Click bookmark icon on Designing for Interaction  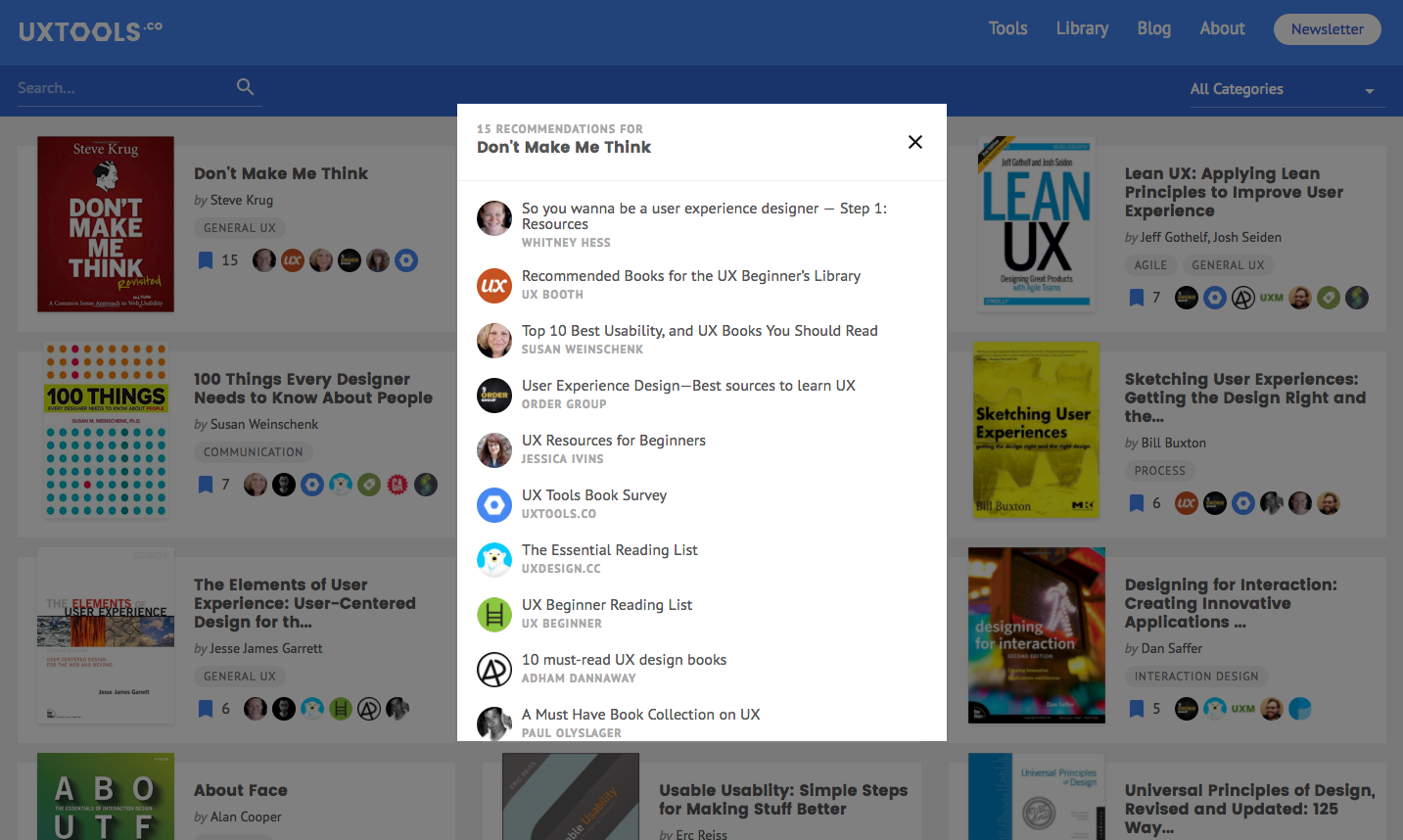click(x=1137, y=709)
